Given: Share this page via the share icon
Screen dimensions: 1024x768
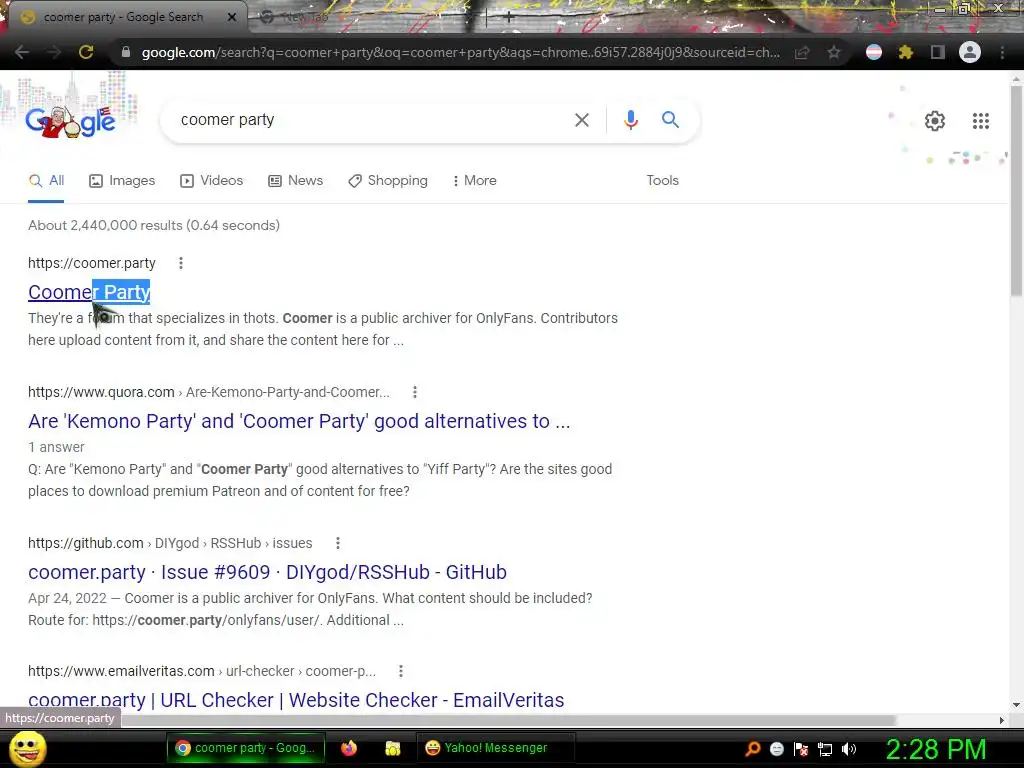Looking at the screenshot, I should point(802,52).
